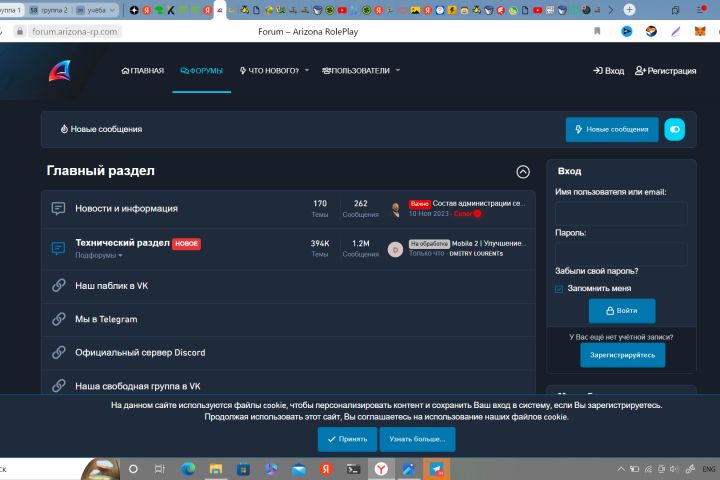
Task: Show hidden system tray icons
Action: pos(621,469)
